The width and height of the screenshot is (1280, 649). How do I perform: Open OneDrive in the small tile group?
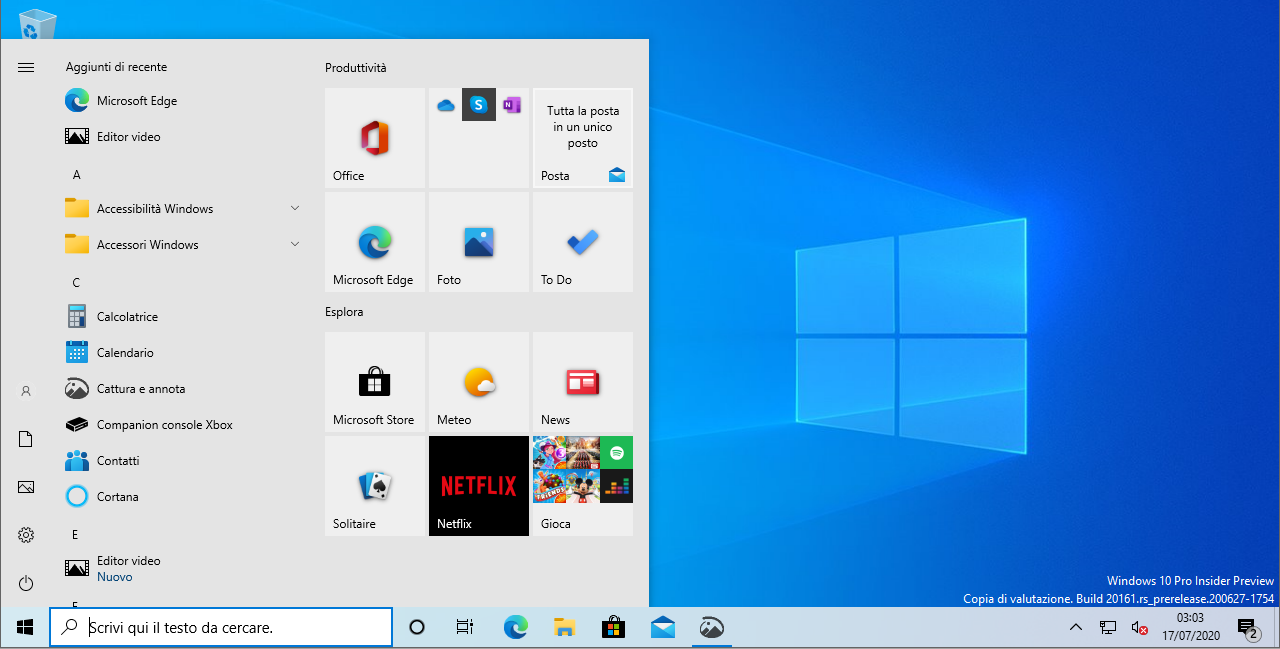click(446, 105)
